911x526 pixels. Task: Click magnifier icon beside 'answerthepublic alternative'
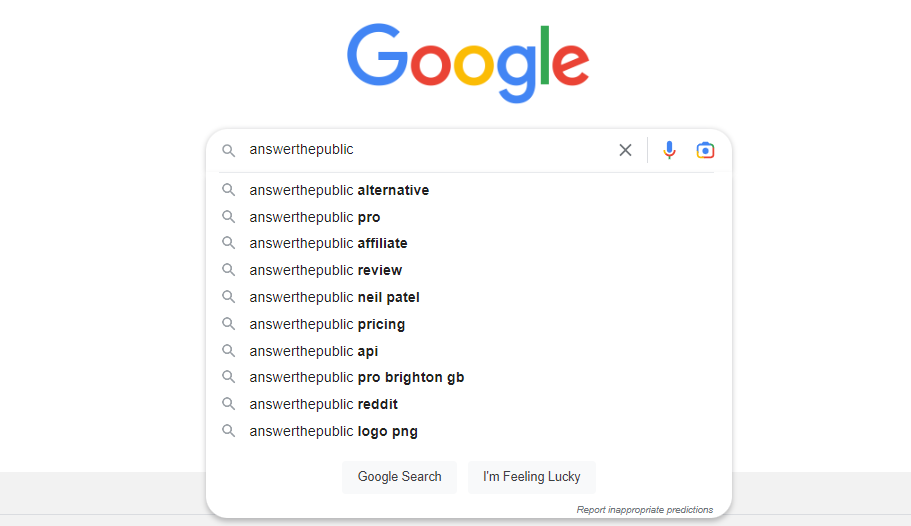click(x=229, y=190)
